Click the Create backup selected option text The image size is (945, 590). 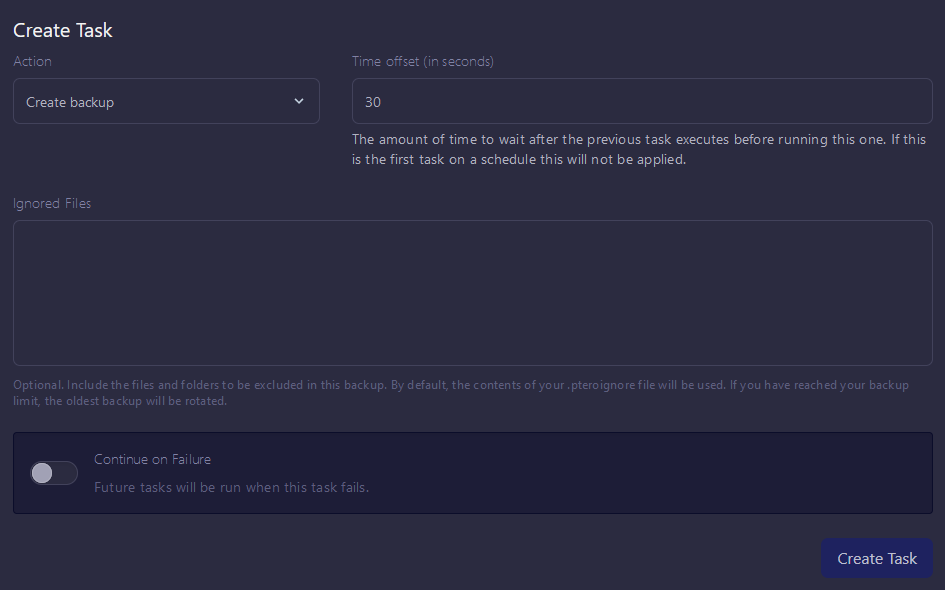pos(70,102)
